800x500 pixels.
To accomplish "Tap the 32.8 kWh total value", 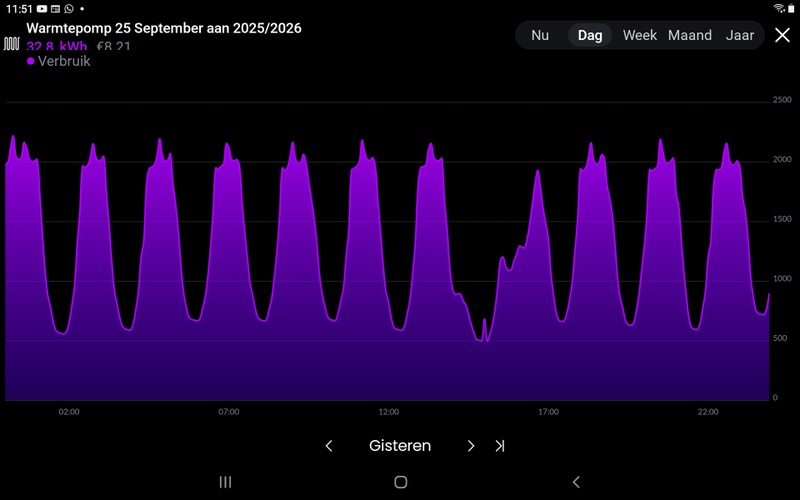I will coord(57,46).
